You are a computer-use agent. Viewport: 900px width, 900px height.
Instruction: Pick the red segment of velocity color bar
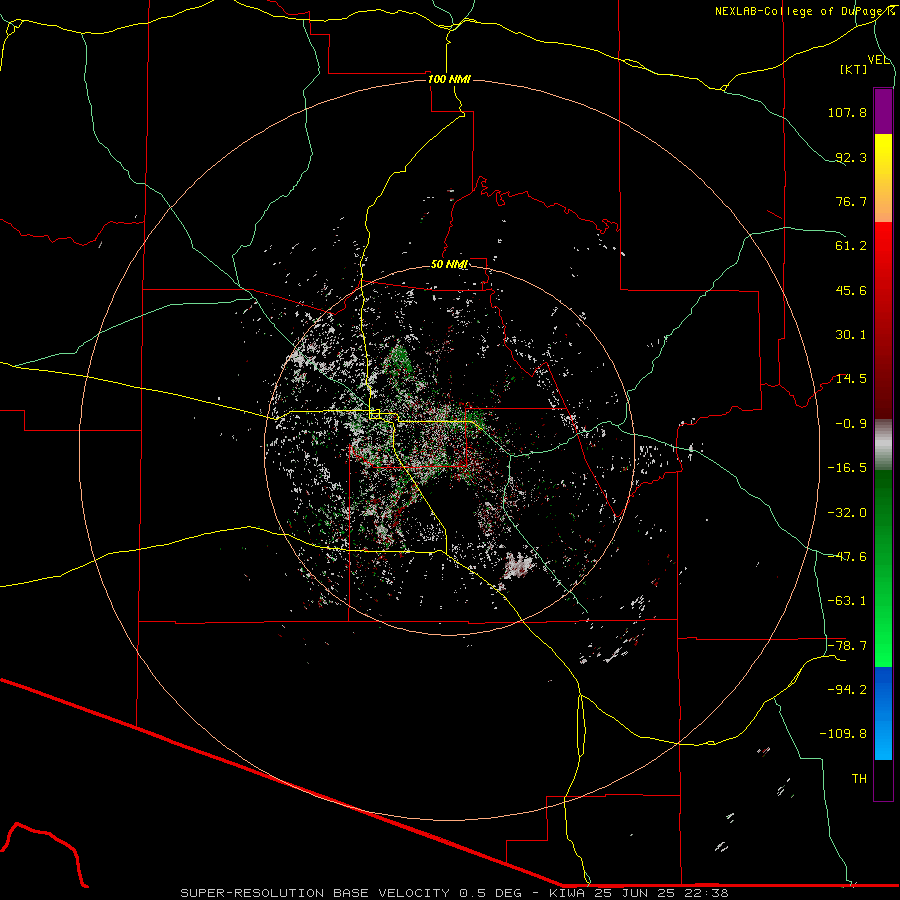(x=883, y=320)
